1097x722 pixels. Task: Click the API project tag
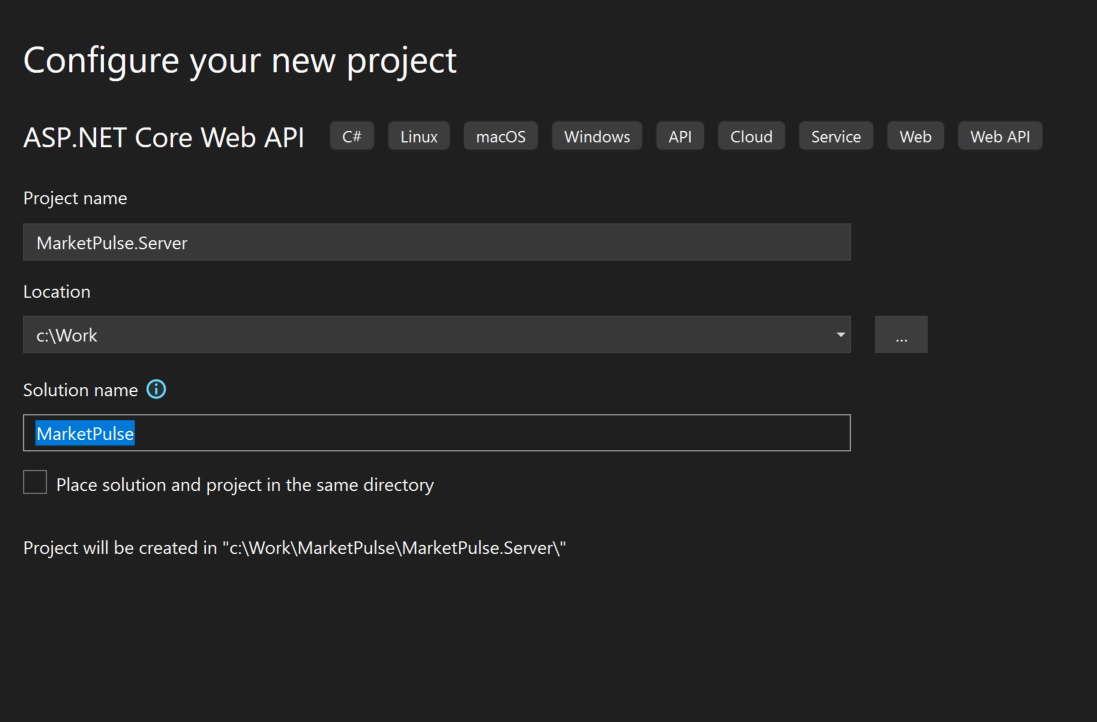click(x=679, y=135)
